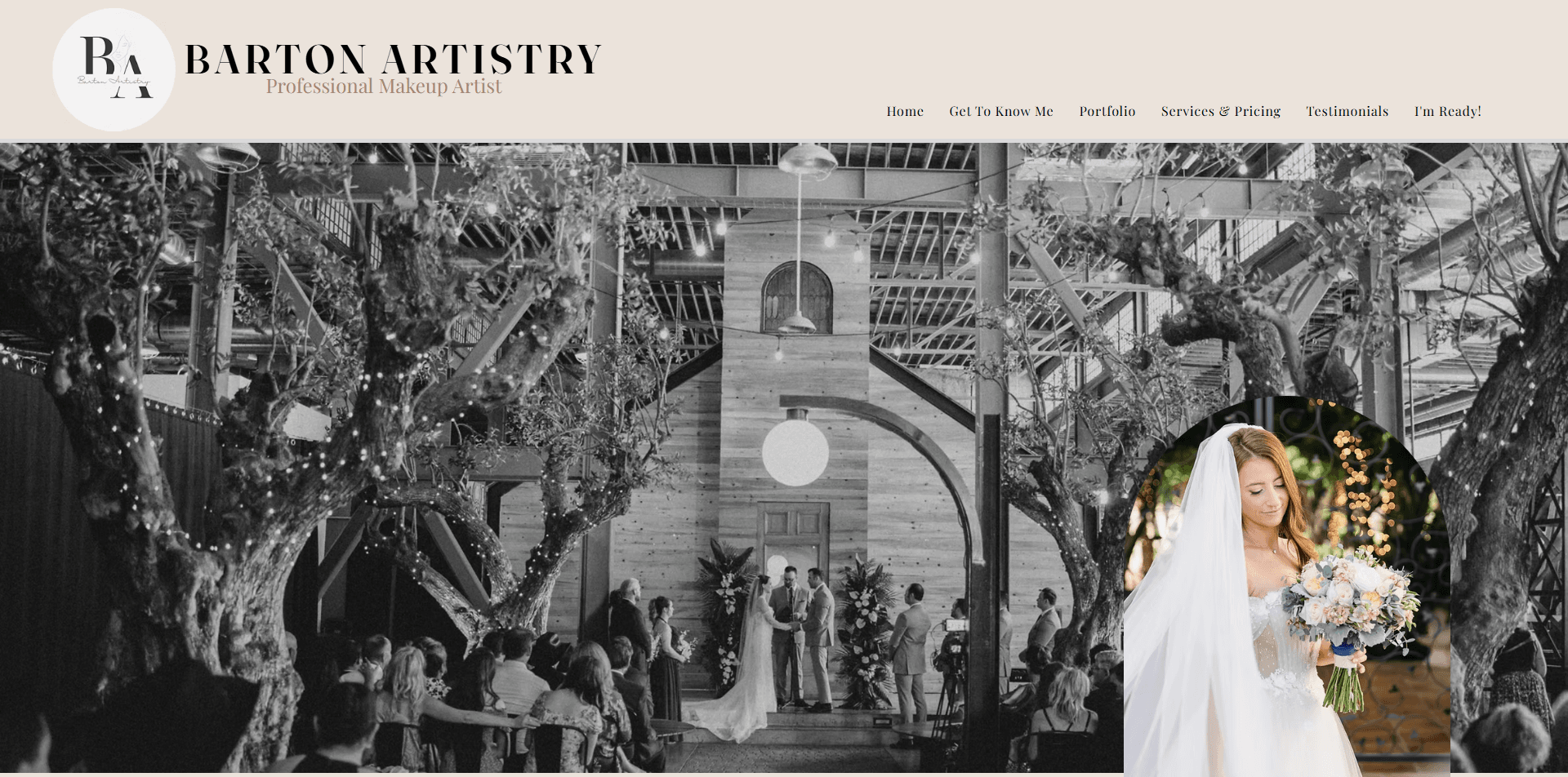Open the Testimonials page
This screenshot has height=777, width=1568.
click(1347, 111)
